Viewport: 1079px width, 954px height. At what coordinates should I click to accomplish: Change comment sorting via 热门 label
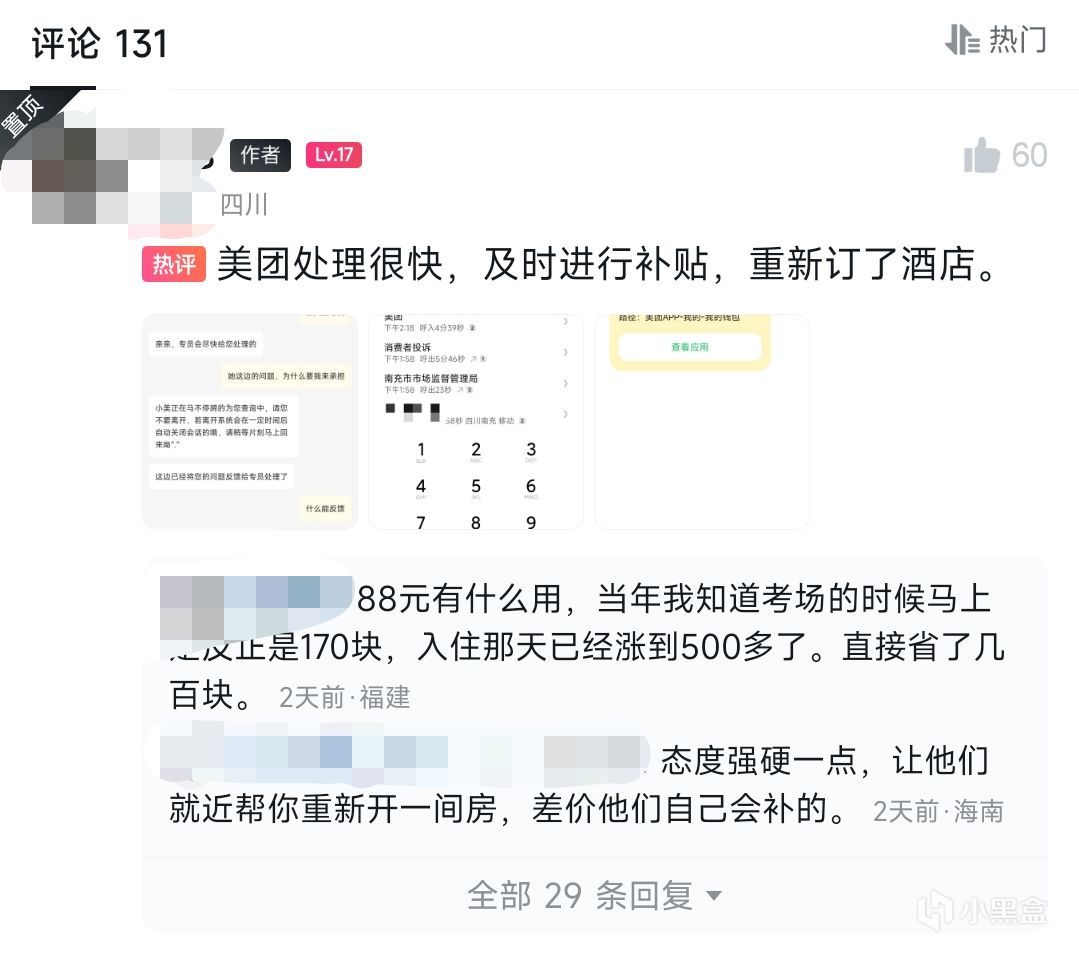(1018, 39)
